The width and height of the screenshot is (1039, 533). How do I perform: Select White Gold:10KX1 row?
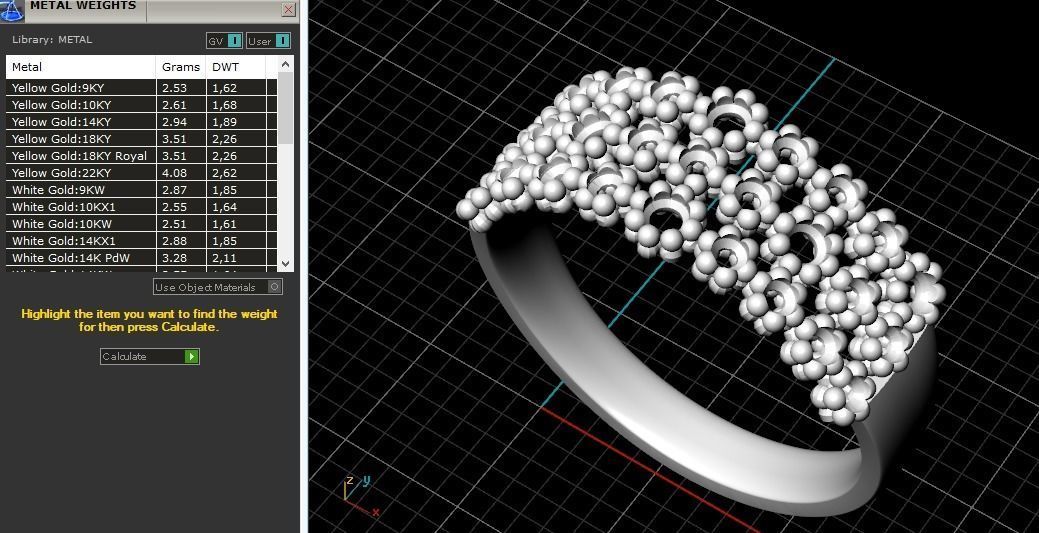tap(141, 207)
